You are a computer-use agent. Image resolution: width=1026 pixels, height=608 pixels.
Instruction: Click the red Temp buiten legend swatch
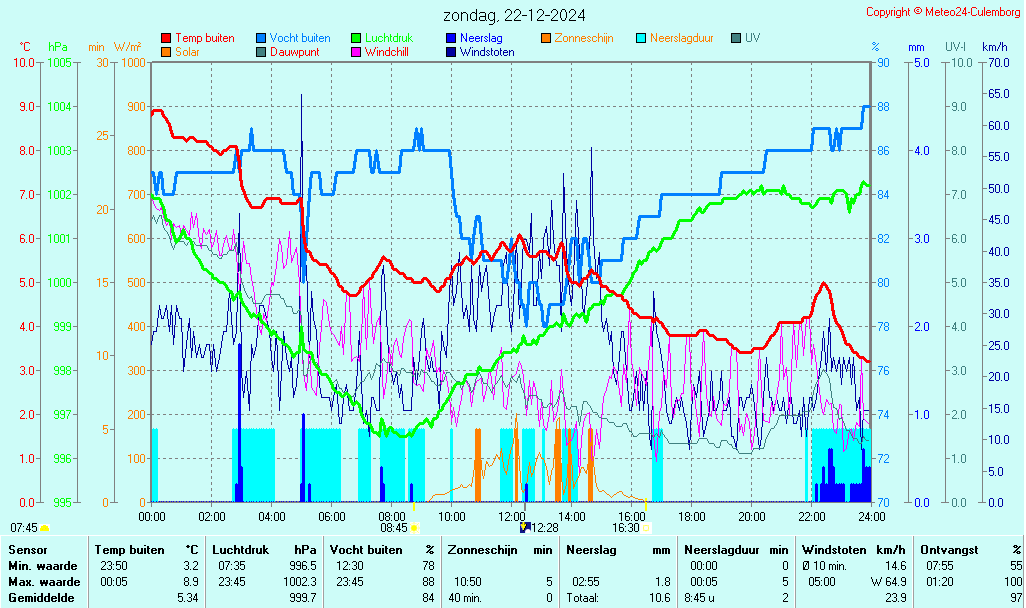tap(166, 38)
